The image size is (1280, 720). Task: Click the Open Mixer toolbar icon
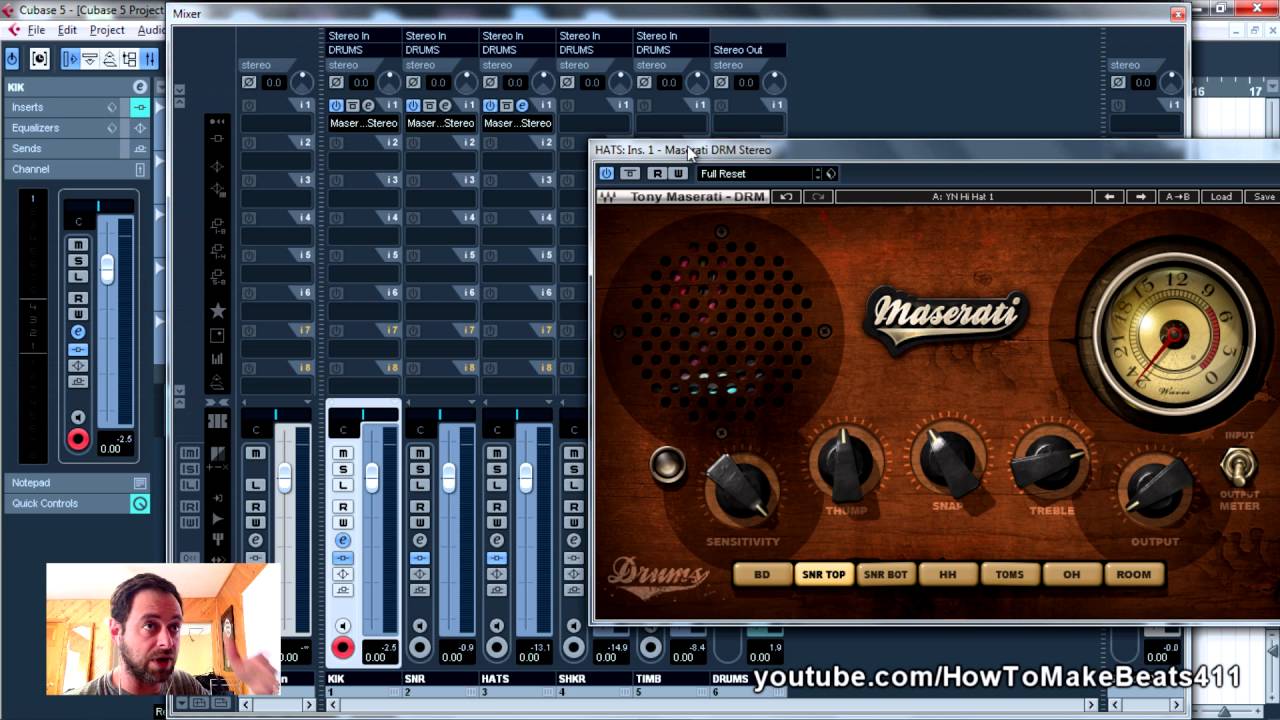[149, 59]
